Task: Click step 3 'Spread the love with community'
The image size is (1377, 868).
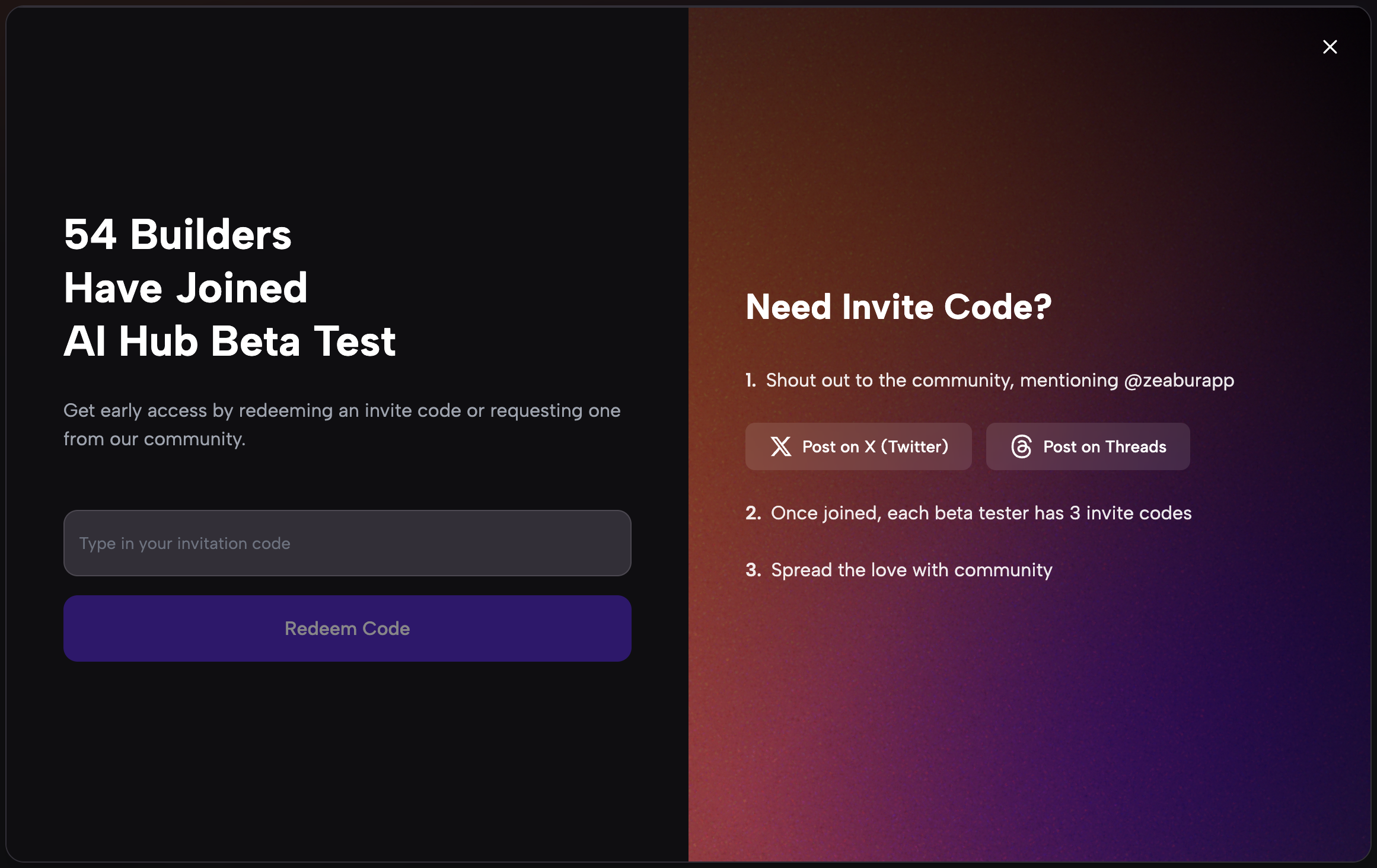Action: 911,570
